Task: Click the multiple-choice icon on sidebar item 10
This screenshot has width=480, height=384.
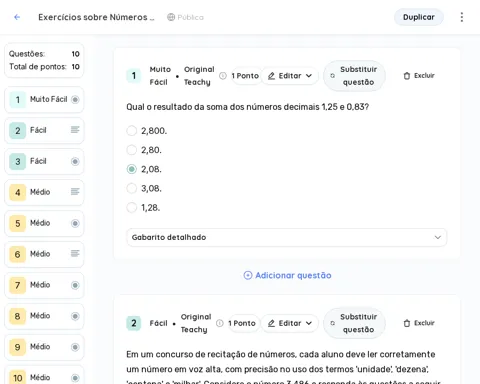Action: 75,378
